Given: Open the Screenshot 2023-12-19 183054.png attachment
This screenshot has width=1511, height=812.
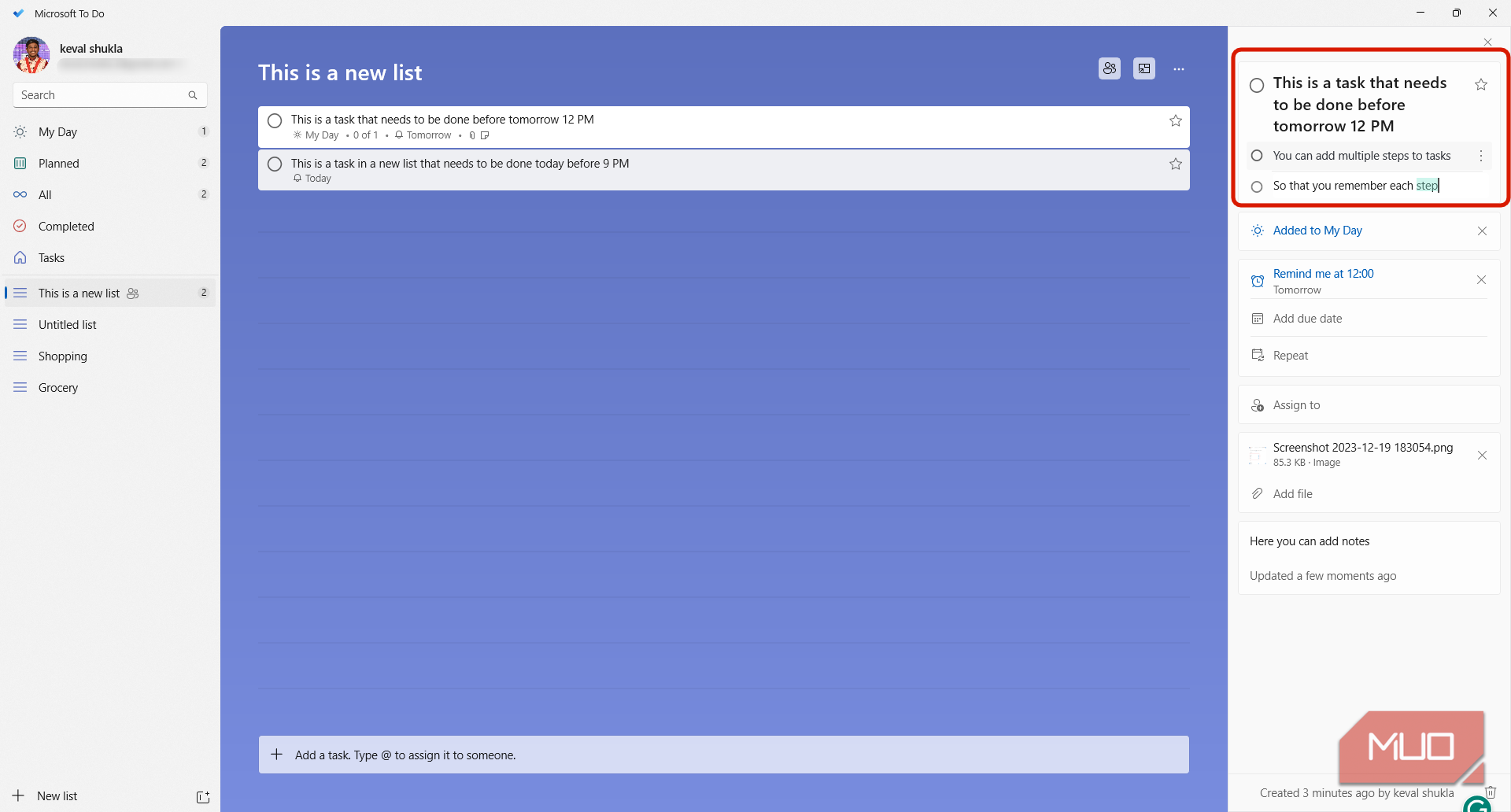Looking at the screenshot, I should point(1362,454).
